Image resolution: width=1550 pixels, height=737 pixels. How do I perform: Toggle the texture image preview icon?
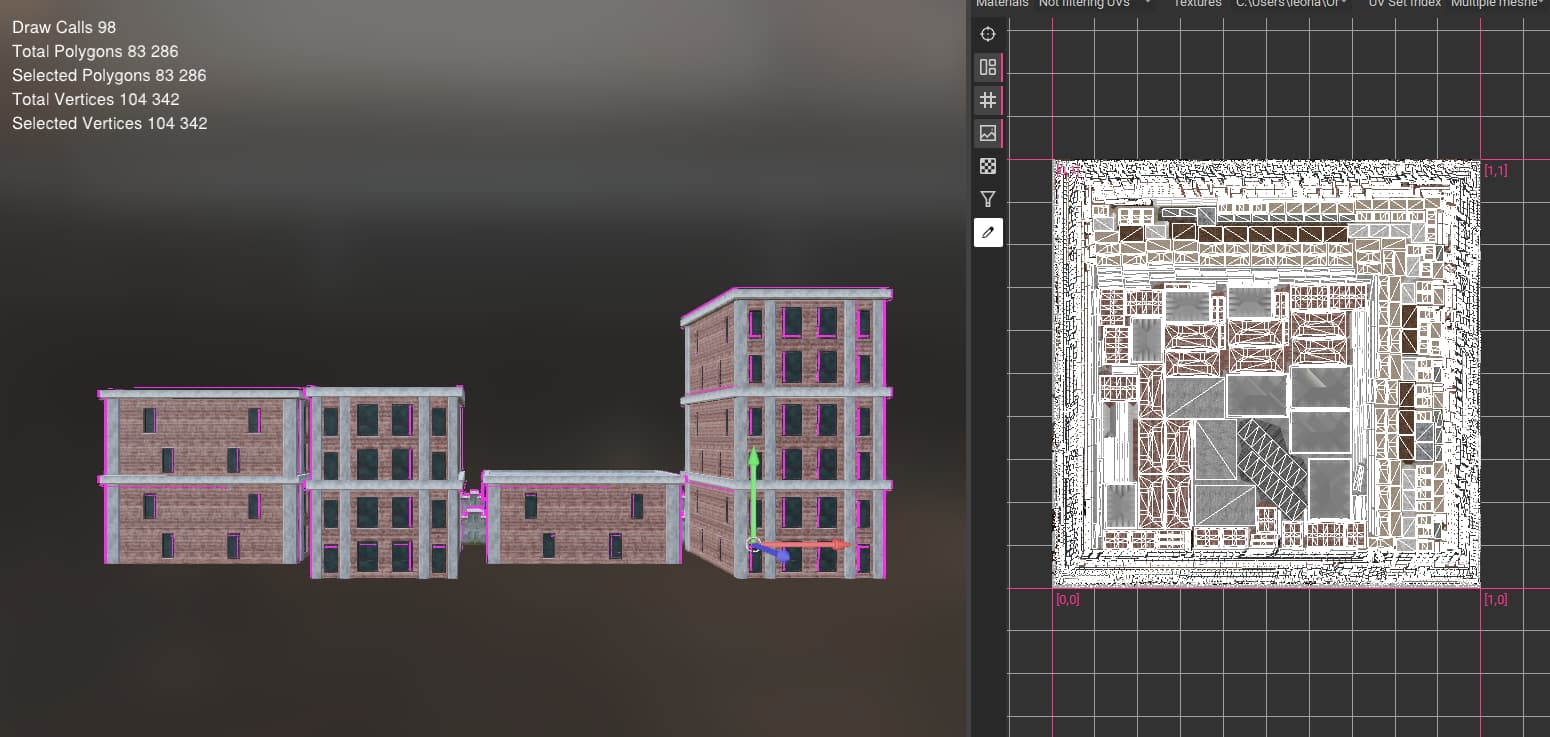pyautogui.click(x=988, y=133)
